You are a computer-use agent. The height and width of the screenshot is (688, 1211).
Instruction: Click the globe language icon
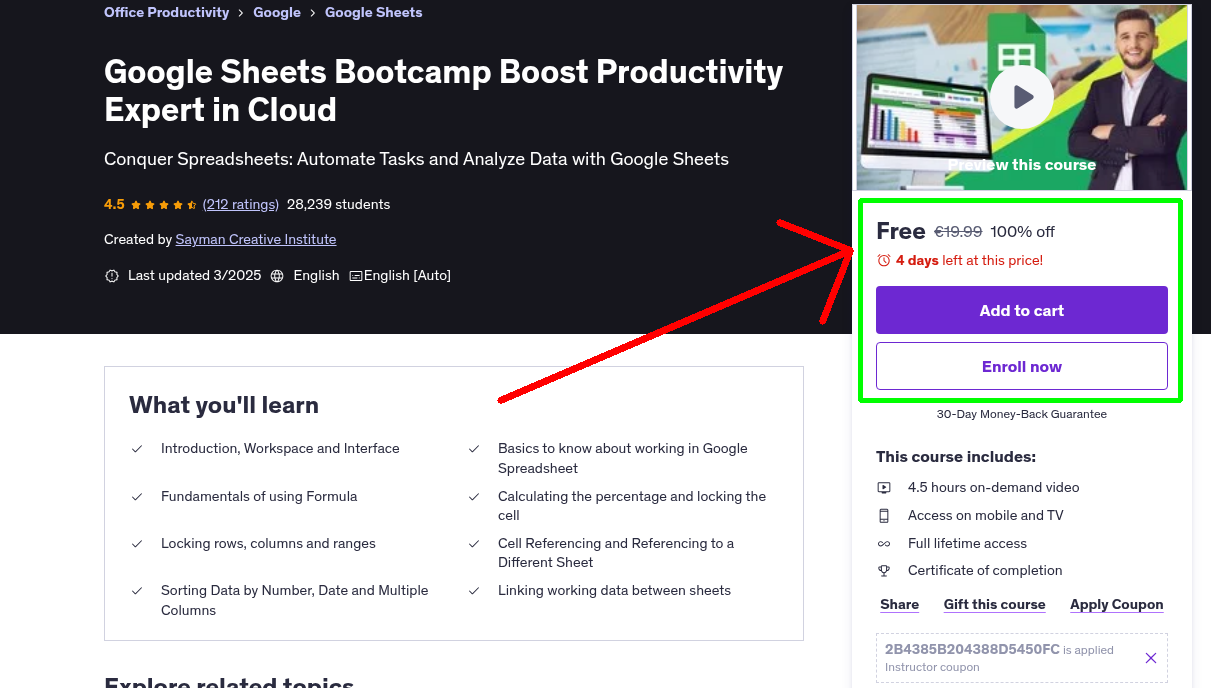277,276
